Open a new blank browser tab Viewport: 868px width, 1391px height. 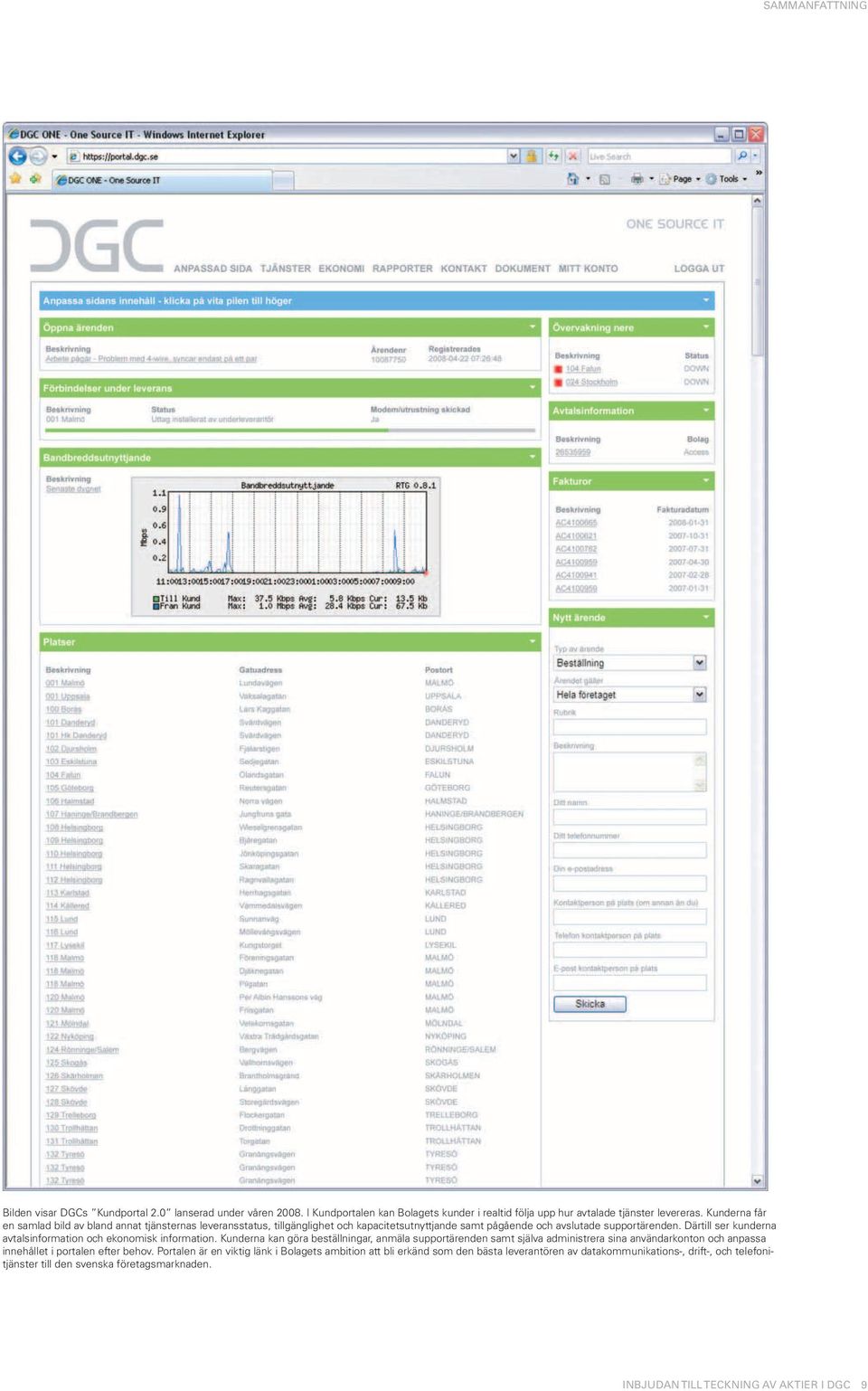(284, 181)
